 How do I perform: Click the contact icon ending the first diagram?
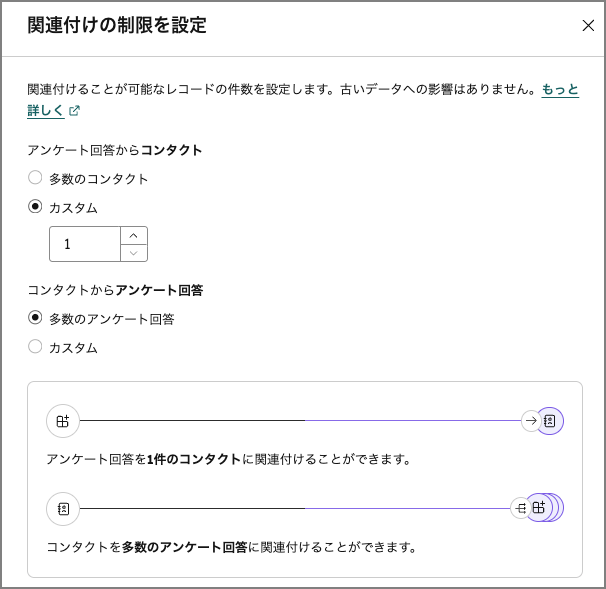(x=550, y=421)
